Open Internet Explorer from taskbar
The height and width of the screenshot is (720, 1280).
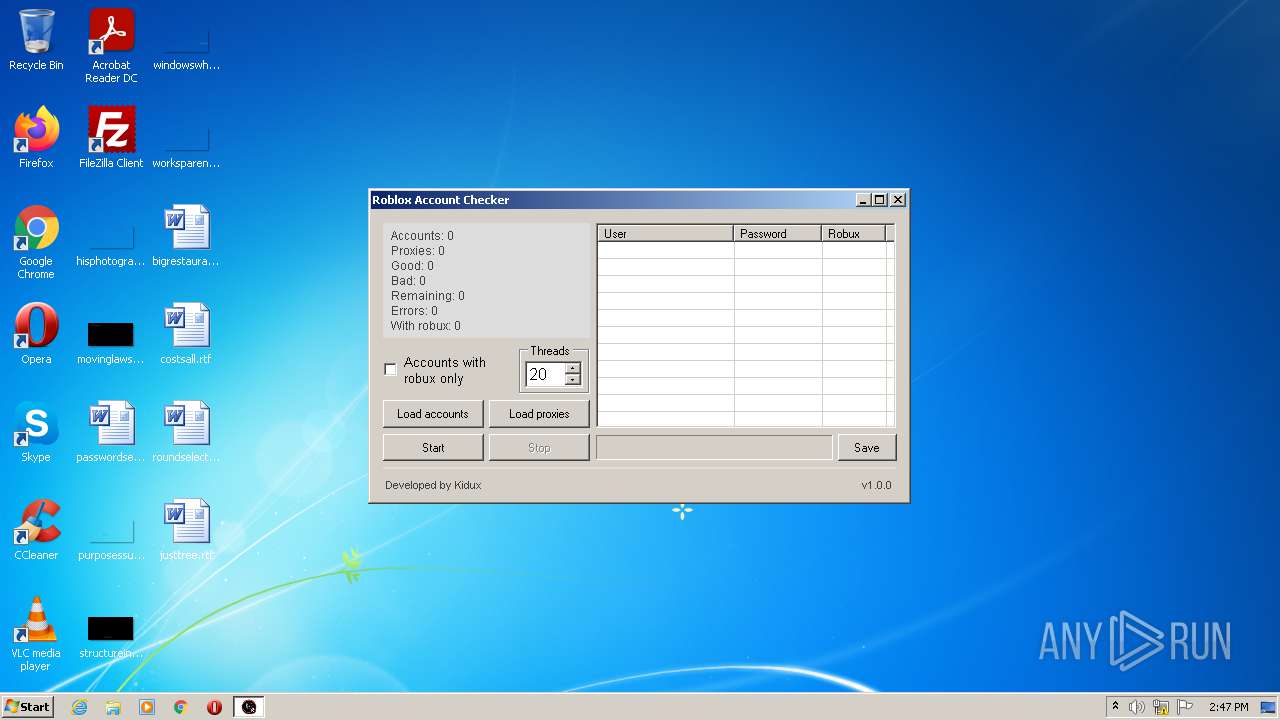[79, 707]
